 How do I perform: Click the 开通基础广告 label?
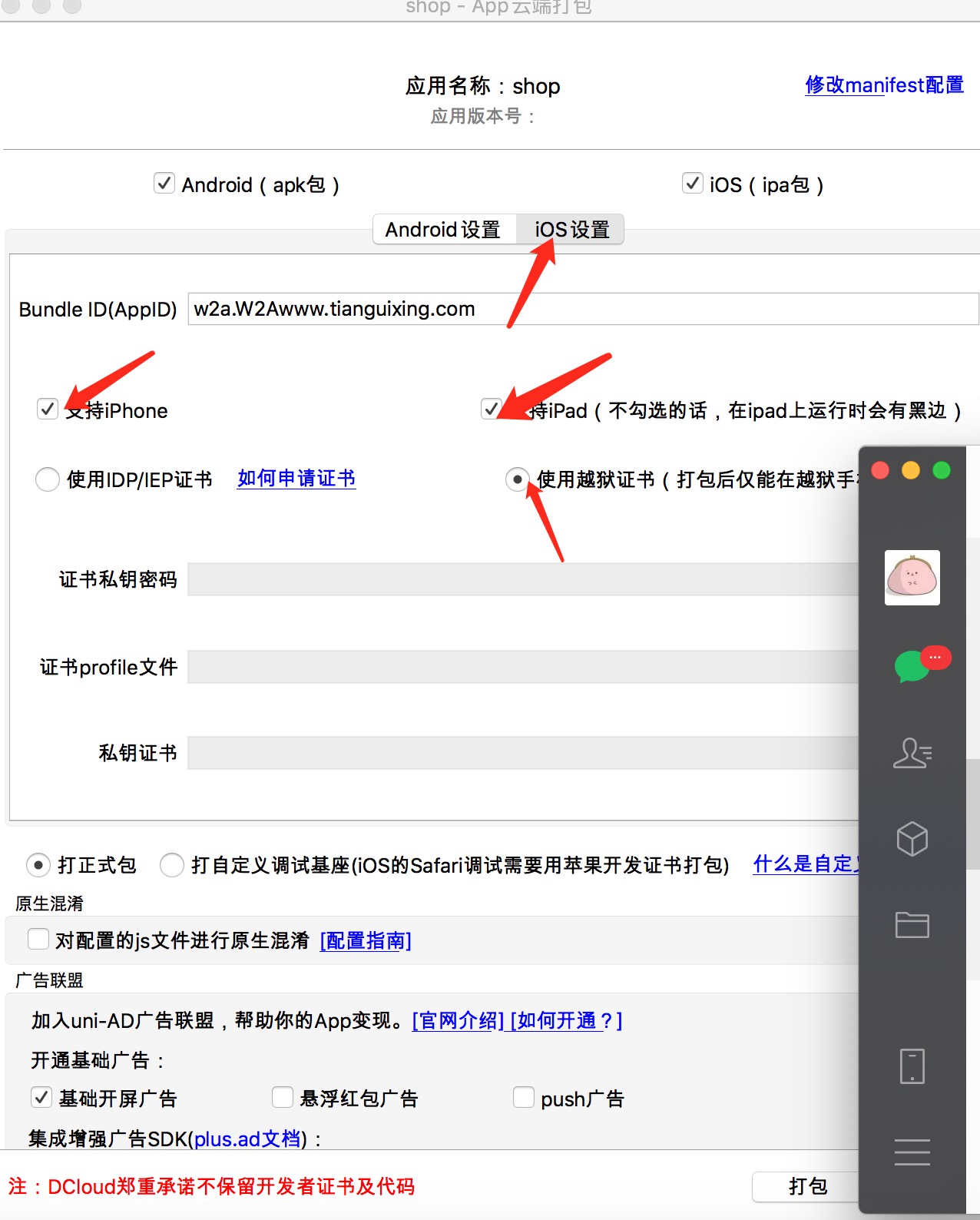[x=98, y=1061]
